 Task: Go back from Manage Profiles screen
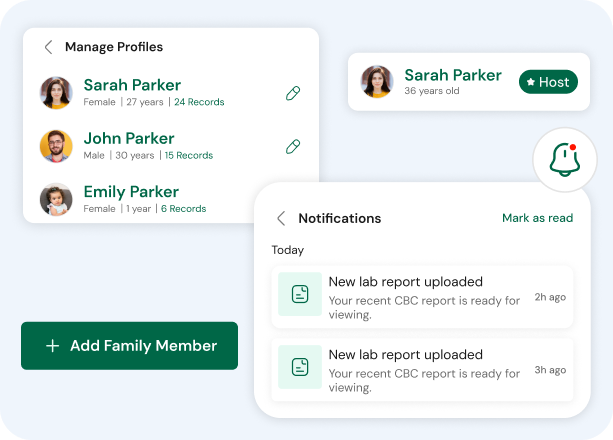pyautogui.click(x=48, y=47)
